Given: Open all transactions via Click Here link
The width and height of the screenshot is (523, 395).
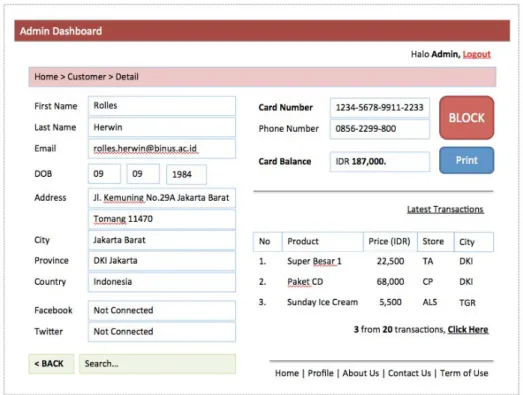Looking at the screenshot, I should coord(468,330).
